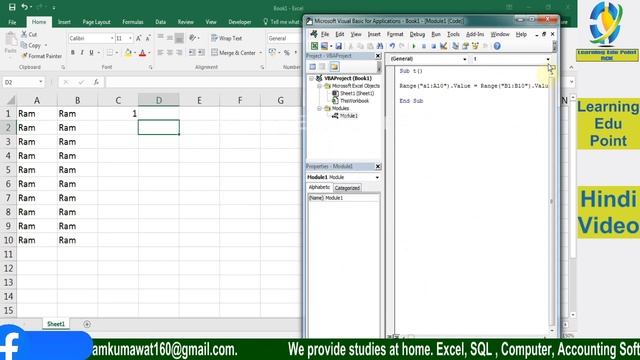Open the font size dropdown

130,38
